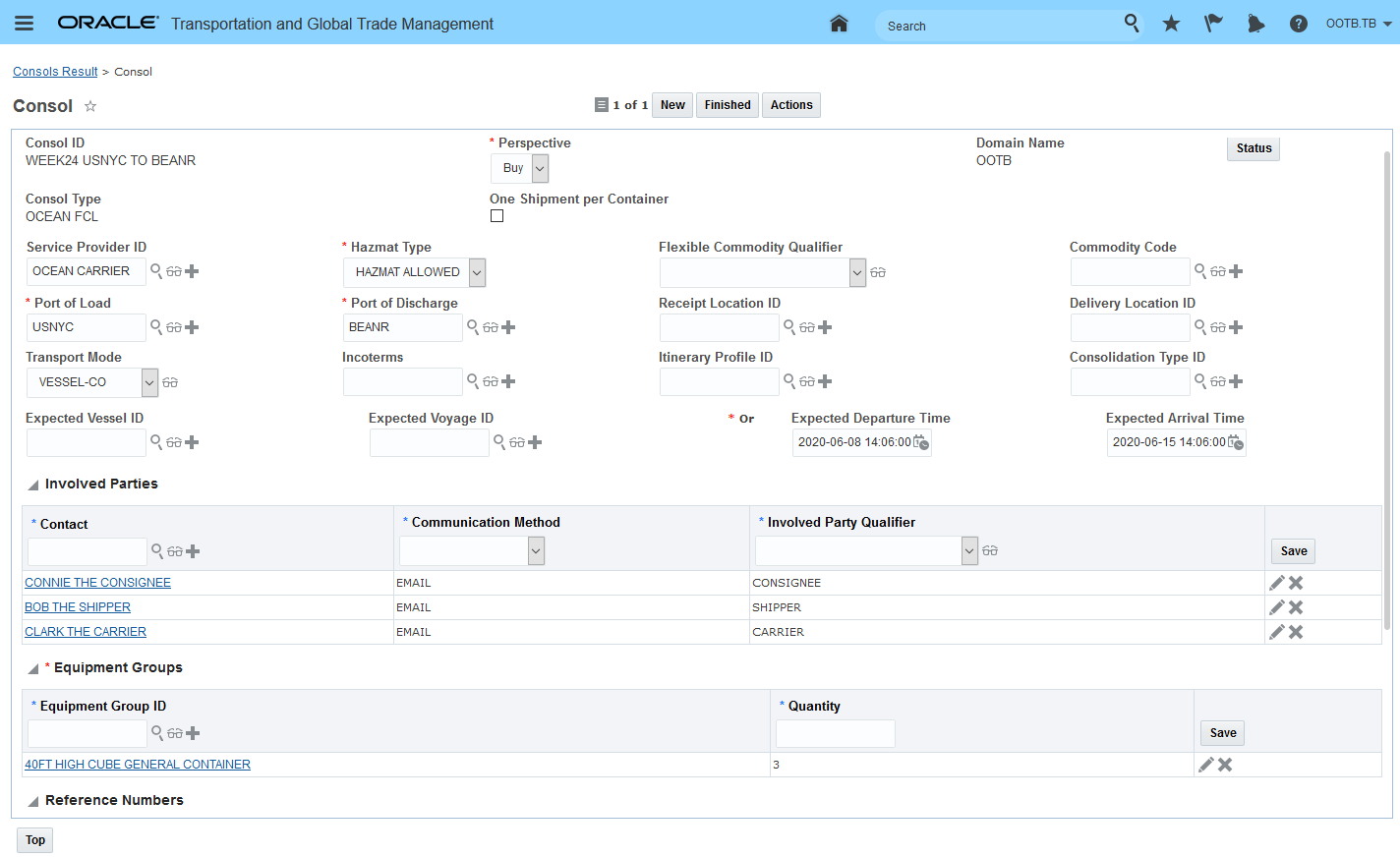Open Flexible Commodity Qualifier dropdown

pos(763,272)
